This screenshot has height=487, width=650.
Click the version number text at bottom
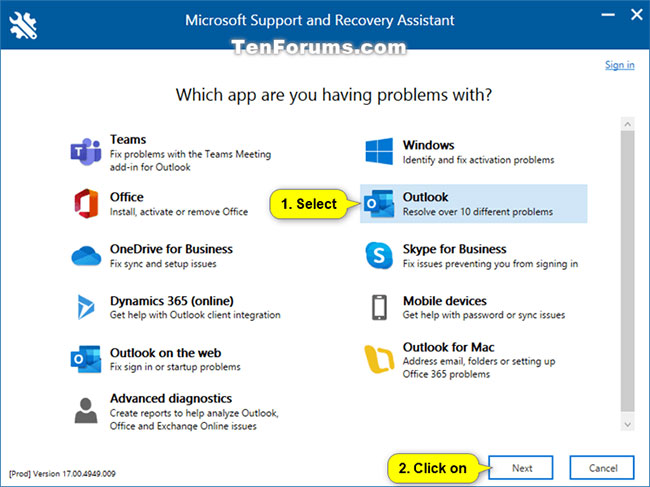click(62, 473)
